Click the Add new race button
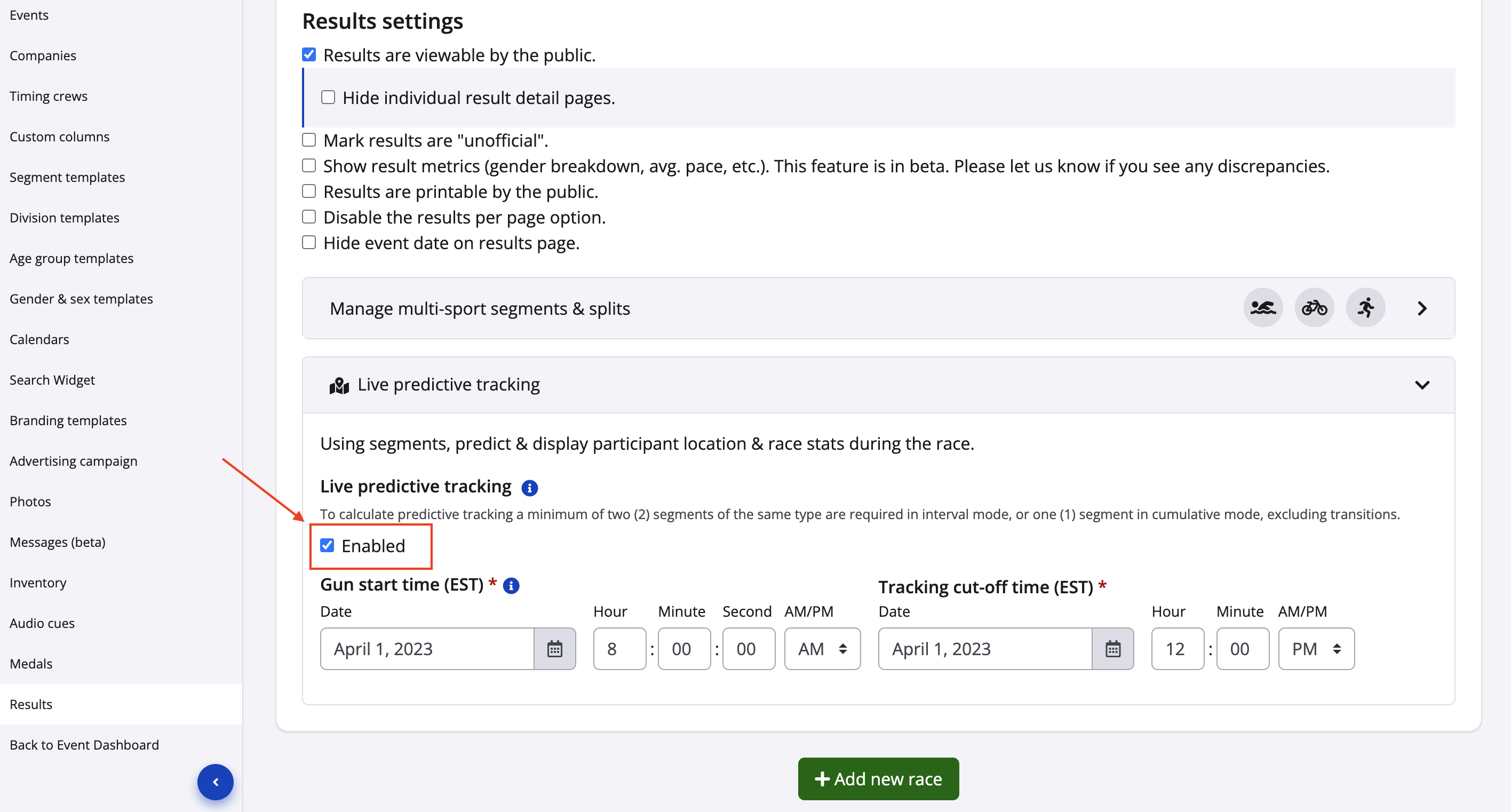Image resolution: width=1511 pixels, height=812 pixels. click(878, 778)
